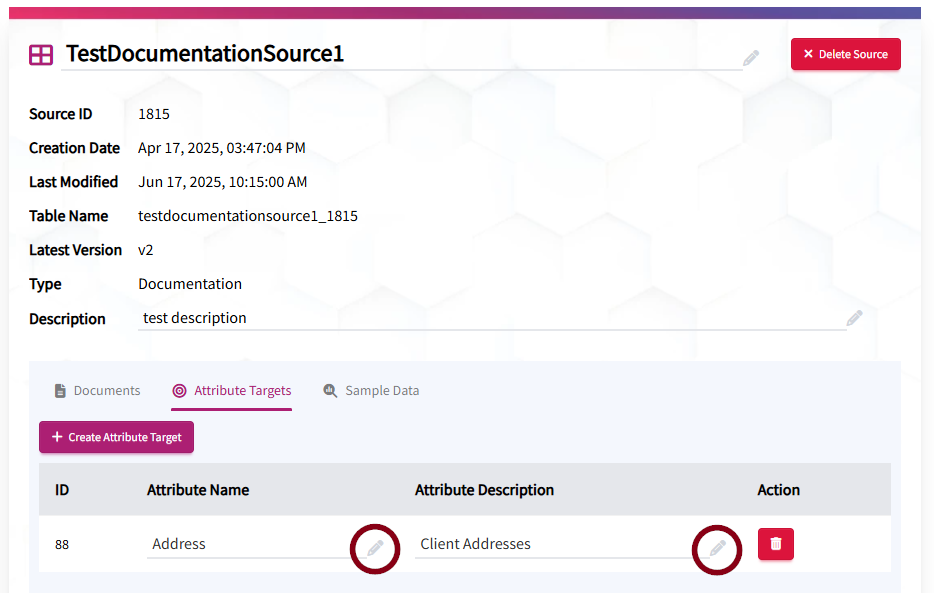This screenshot has width=934, height=593.
Task: Edit the Client Addresses description pencil icon
Action: coord(718,548)
